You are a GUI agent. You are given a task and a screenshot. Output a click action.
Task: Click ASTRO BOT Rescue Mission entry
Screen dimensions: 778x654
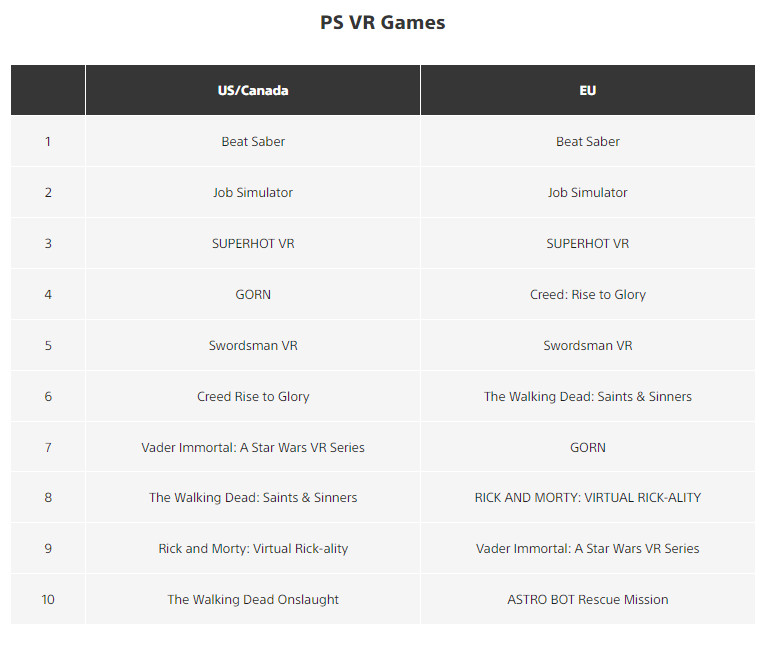(588, 600)
